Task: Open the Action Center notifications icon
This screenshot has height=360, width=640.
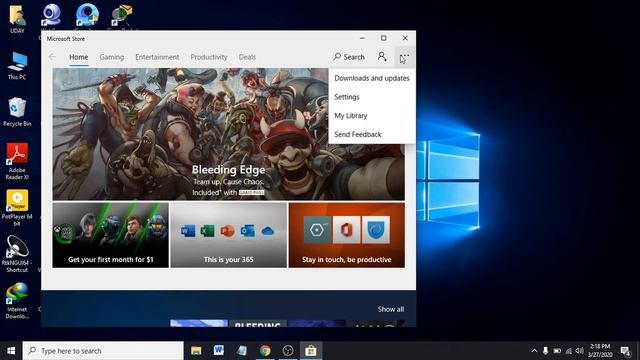Action: coord(625,351)
